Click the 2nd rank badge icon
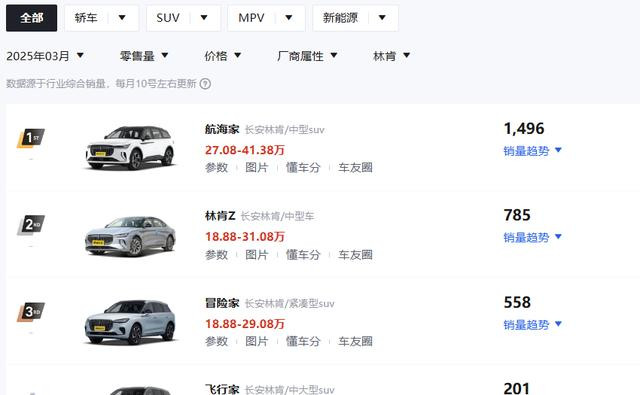The height and width of the screenshot is (395, 640). click(31, 225)
